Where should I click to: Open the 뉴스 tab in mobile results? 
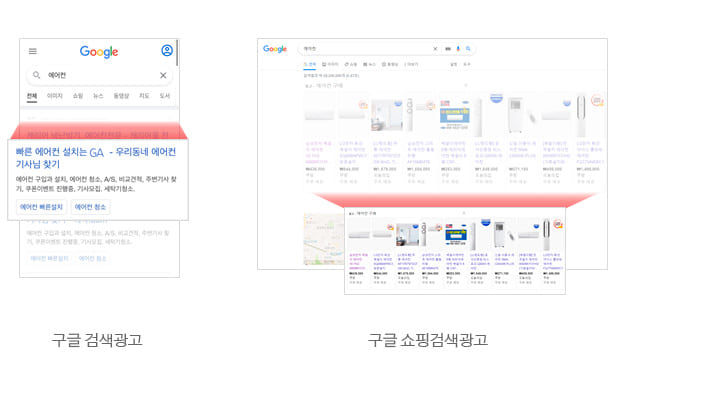point(98,96)
